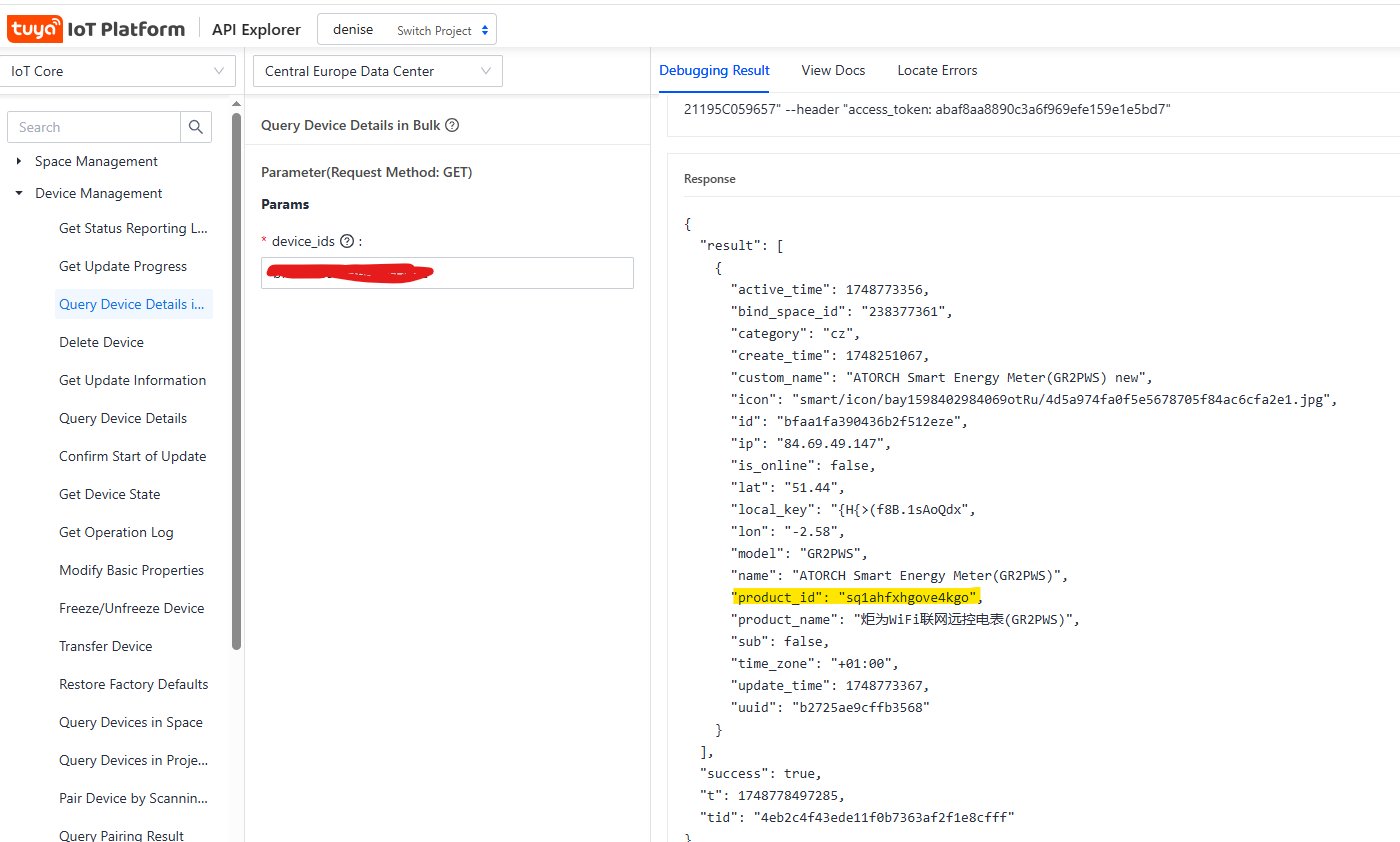Viewport: 1400px width, 842px height.
Task: Select Query Pairing Result API
Action: [x=121, y=836]
